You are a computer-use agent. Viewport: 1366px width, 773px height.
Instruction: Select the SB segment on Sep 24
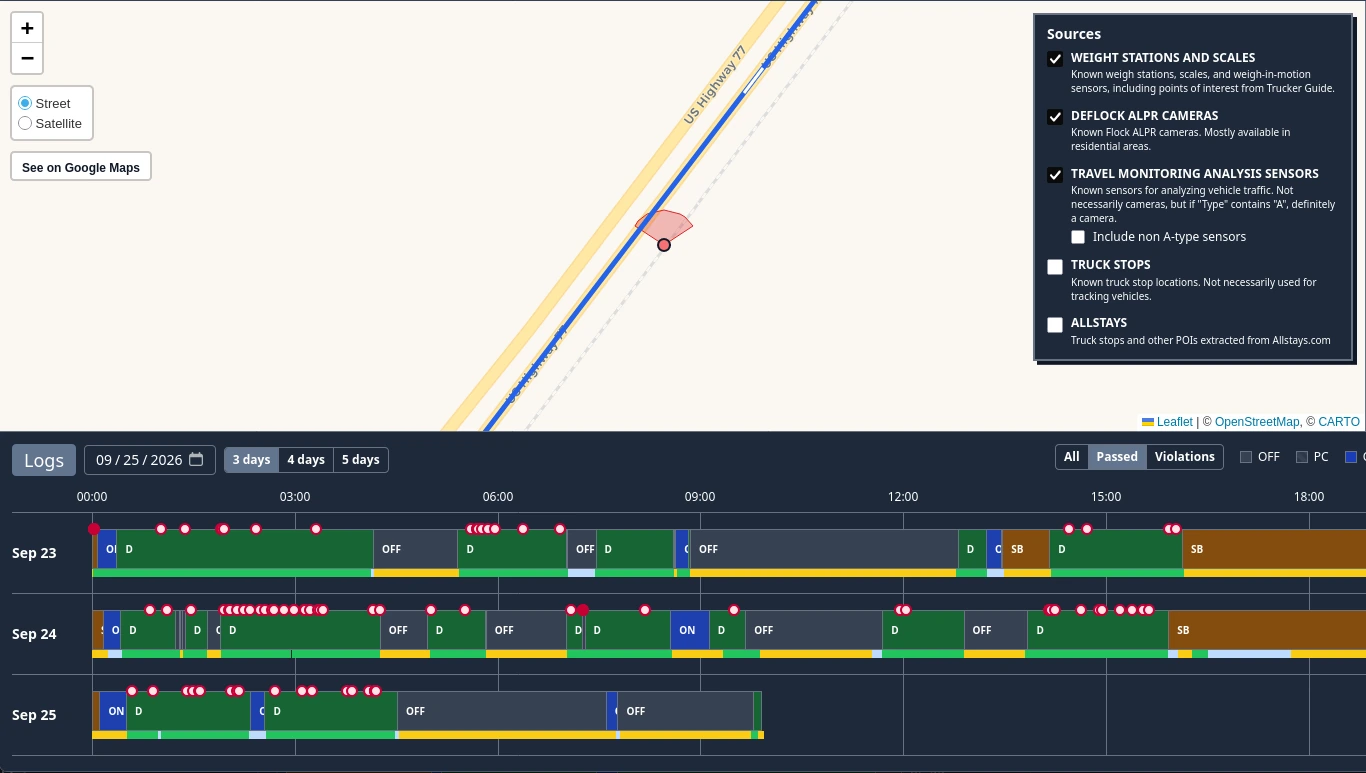[x=1267, y=630]
